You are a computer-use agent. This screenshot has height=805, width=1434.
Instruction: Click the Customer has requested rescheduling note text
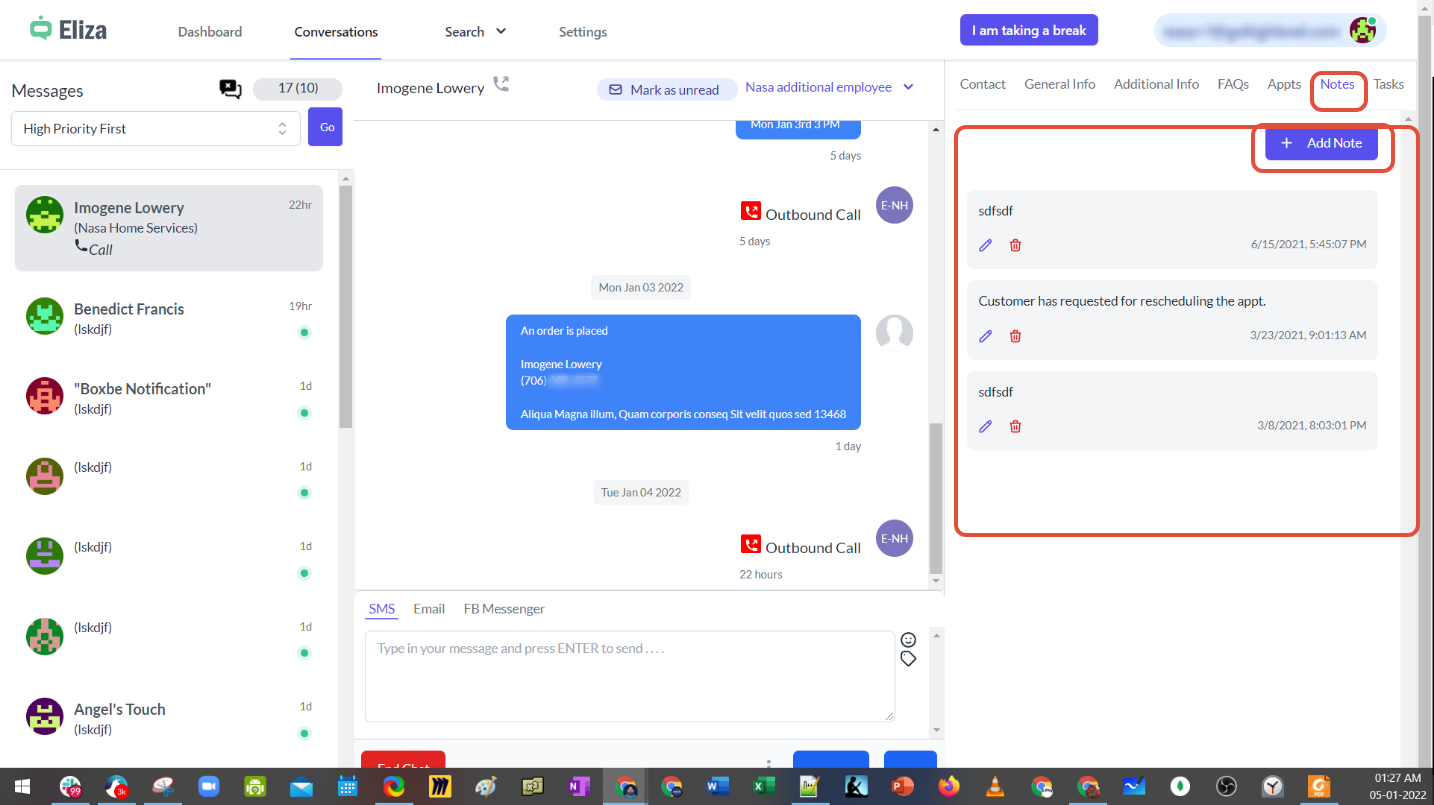(x=1122, y=301)
